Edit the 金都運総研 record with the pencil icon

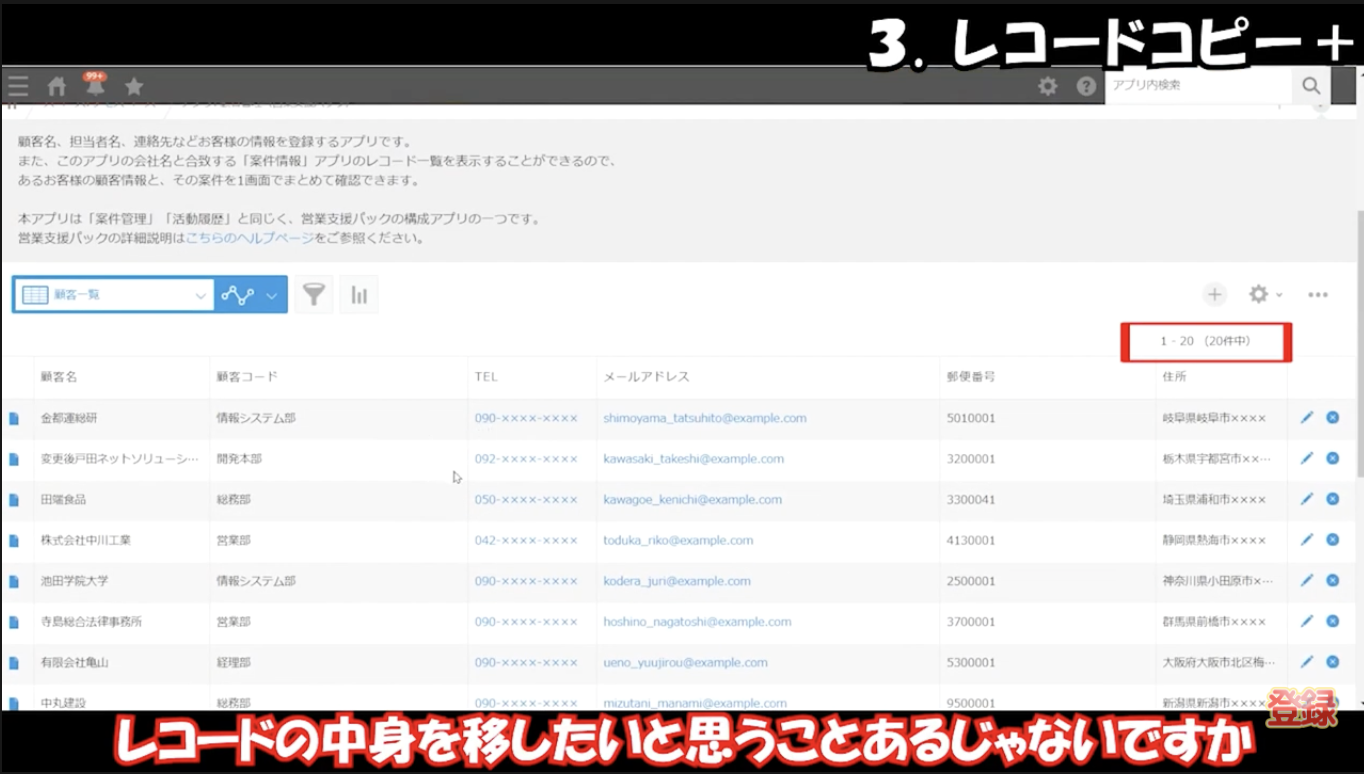coord(1306,417)
